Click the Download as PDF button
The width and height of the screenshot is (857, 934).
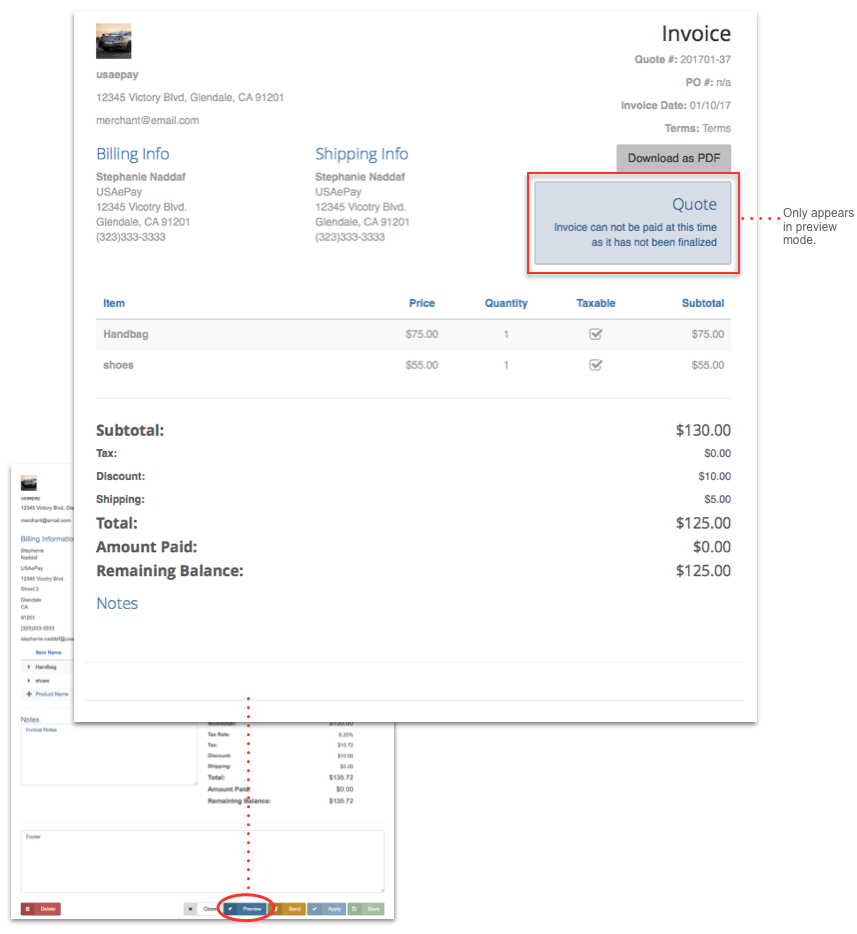(x=673, y=158)
